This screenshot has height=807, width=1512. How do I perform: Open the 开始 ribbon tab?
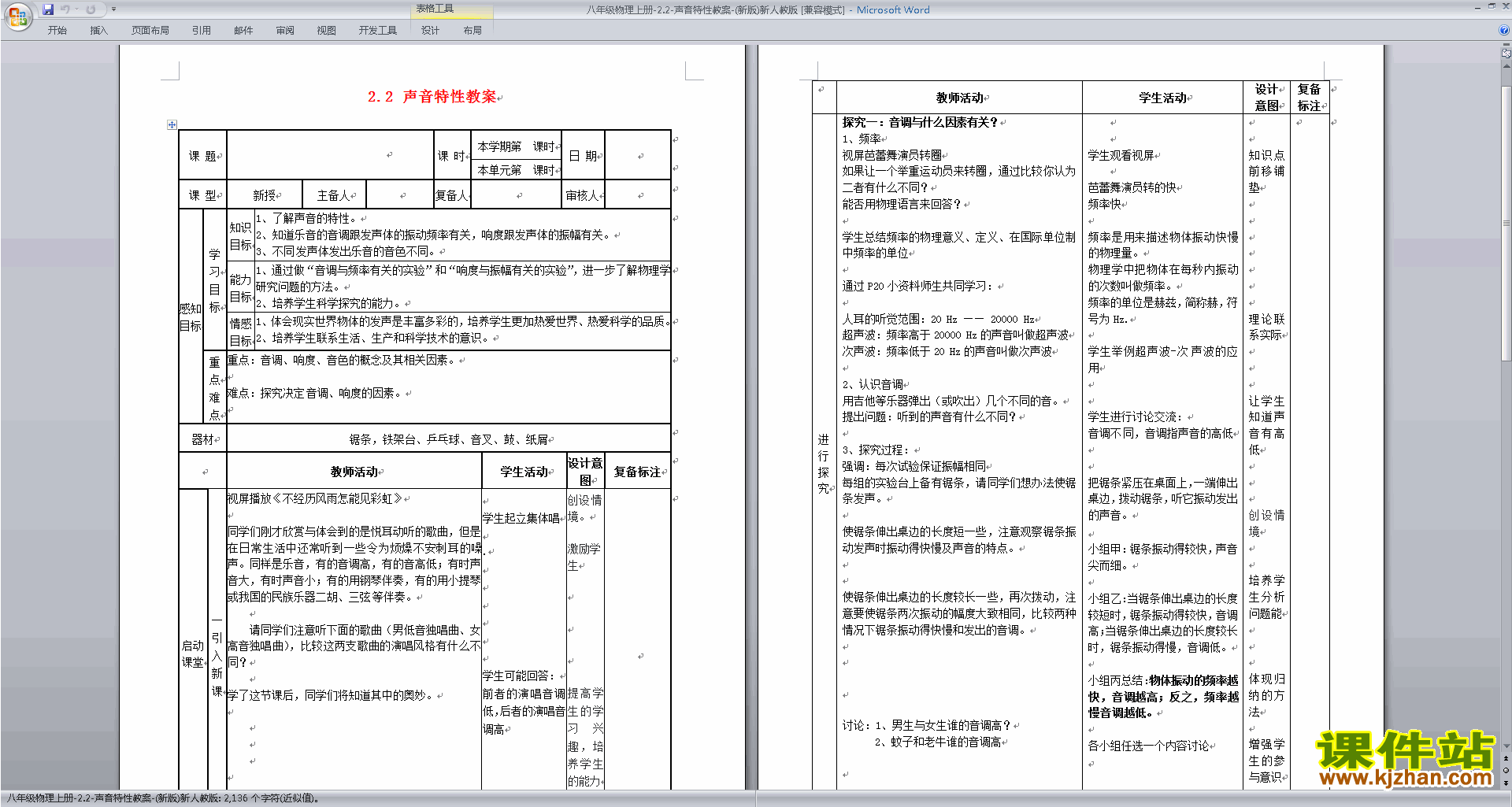(57, 31)
